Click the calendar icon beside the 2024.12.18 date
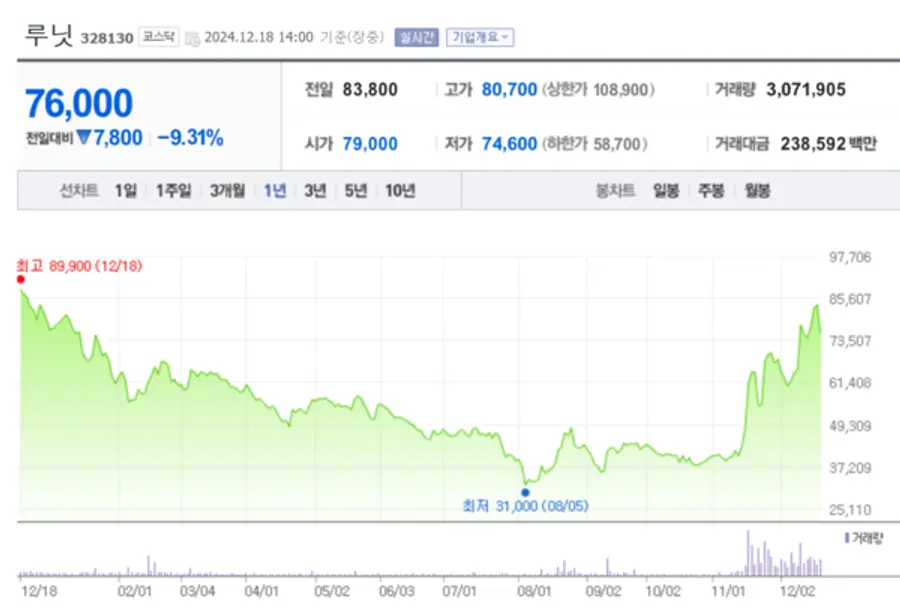Screen dimensions: 900x615 (x=193, y=38)
